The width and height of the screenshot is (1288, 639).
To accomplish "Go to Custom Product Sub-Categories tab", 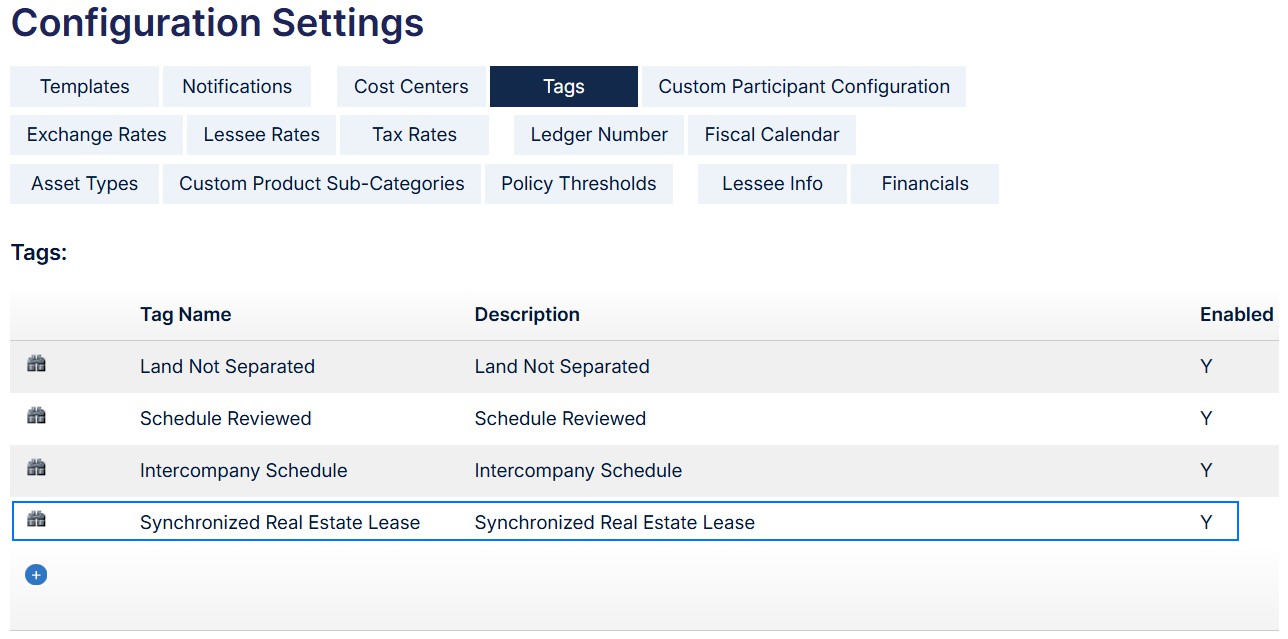I will point(322,184).
